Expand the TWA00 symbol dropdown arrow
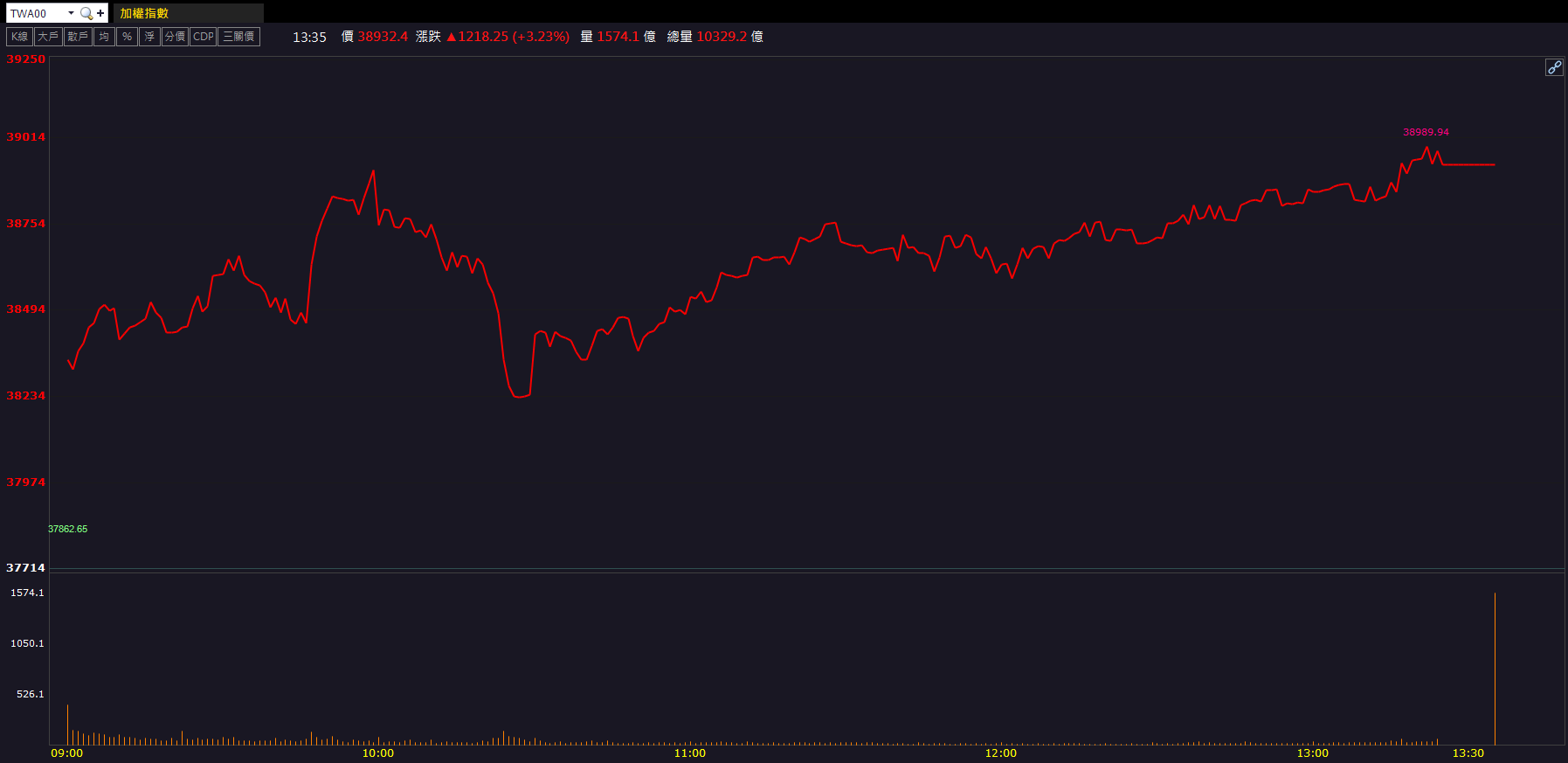 [x=71, y=13]
